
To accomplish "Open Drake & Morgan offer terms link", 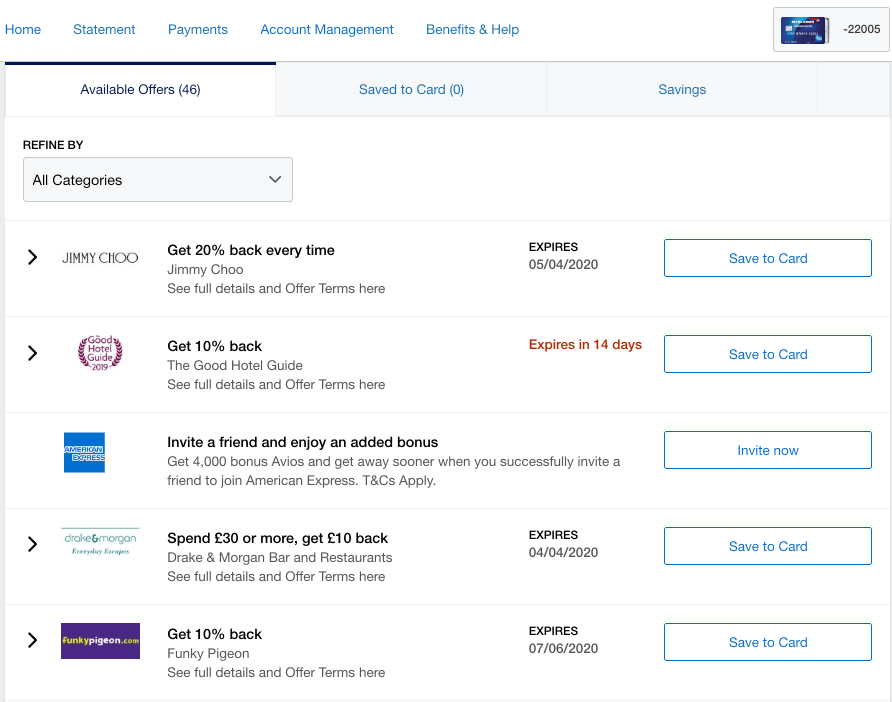I will tap(276, 576).
